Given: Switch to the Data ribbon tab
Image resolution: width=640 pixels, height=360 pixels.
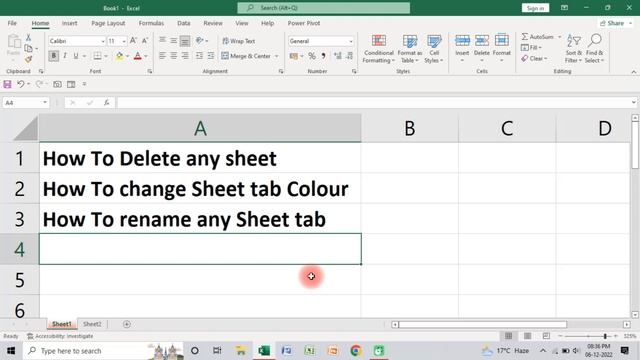Looking at the screenshot, I should [184, 23].
